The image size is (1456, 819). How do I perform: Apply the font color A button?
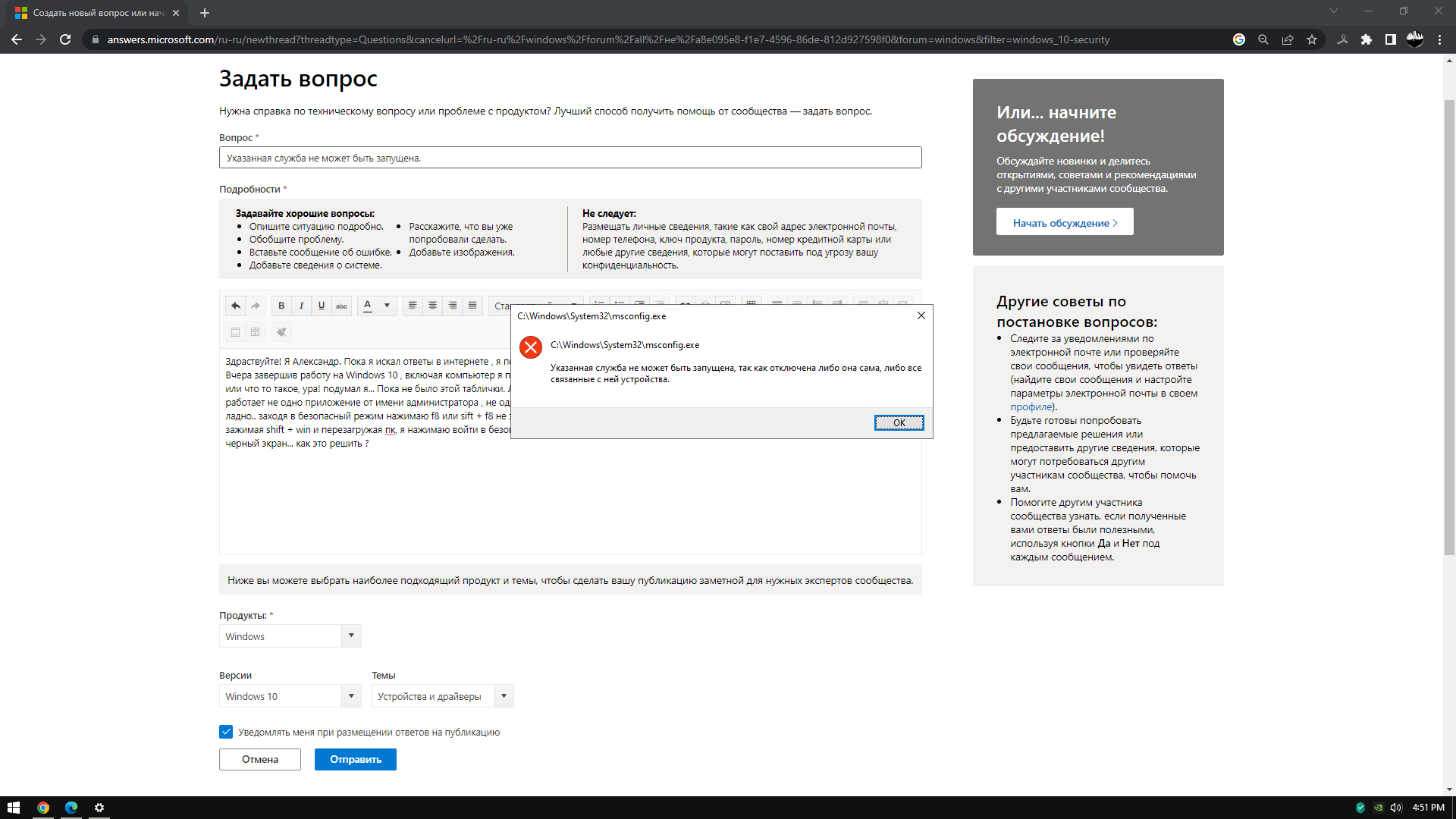coord(368,306)
